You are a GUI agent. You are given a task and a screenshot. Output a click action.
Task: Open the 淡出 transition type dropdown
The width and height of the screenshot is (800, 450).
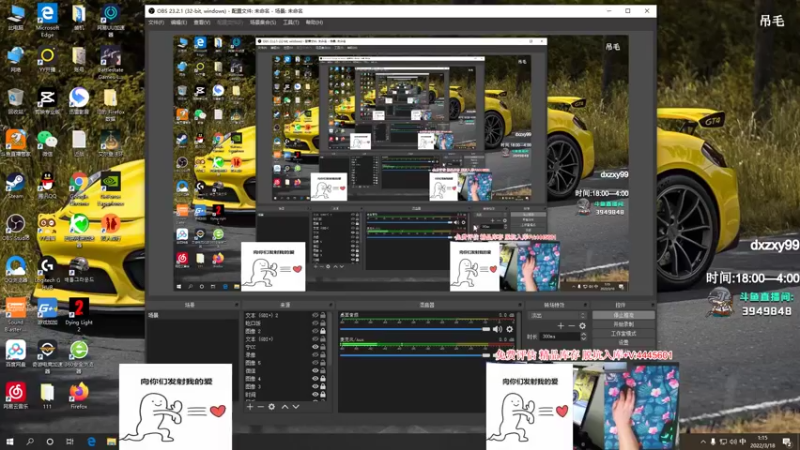pos(558,315)
